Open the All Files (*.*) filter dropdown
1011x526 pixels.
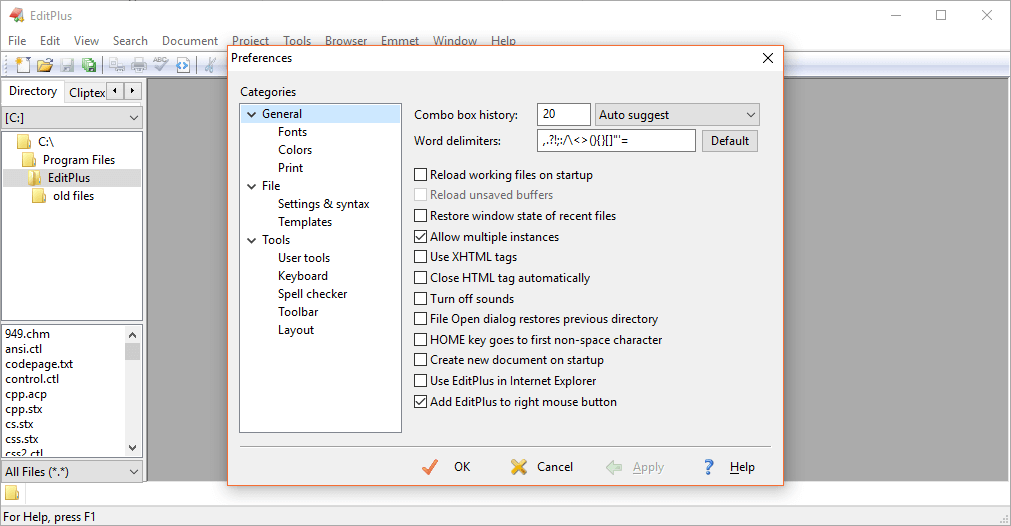pos(72,472)
